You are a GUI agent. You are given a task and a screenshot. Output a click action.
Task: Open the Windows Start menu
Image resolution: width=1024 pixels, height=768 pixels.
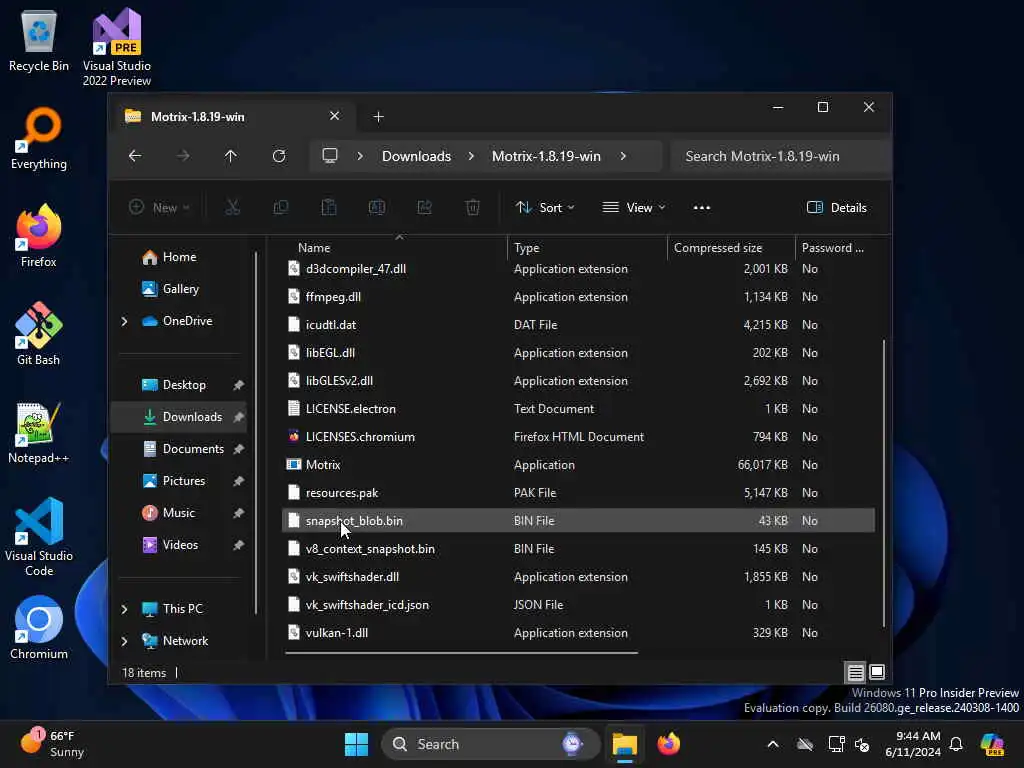[357, 744]
